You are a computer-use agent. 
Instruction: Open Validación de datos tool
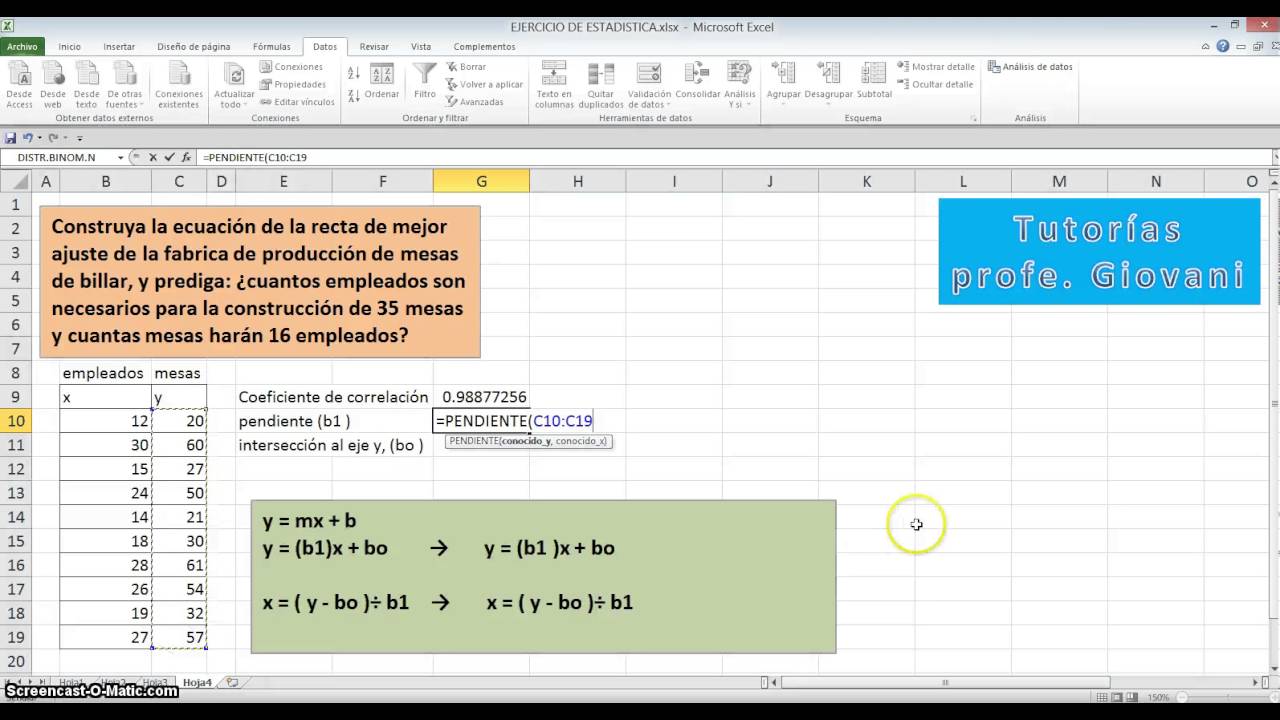click(649, 85)
